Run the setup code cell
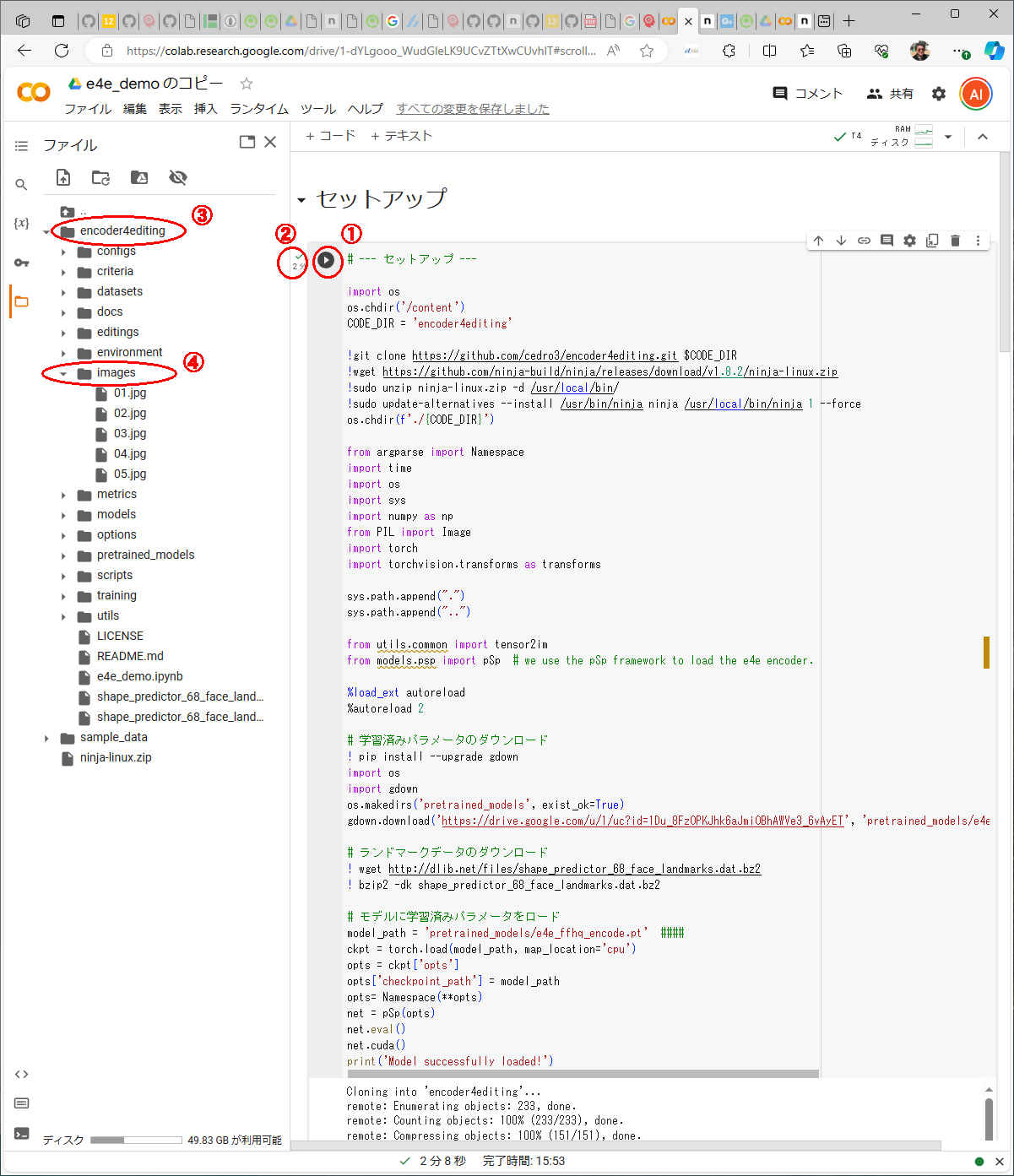The height and width of the screenshot is (1176, 1014). (326, 260)
